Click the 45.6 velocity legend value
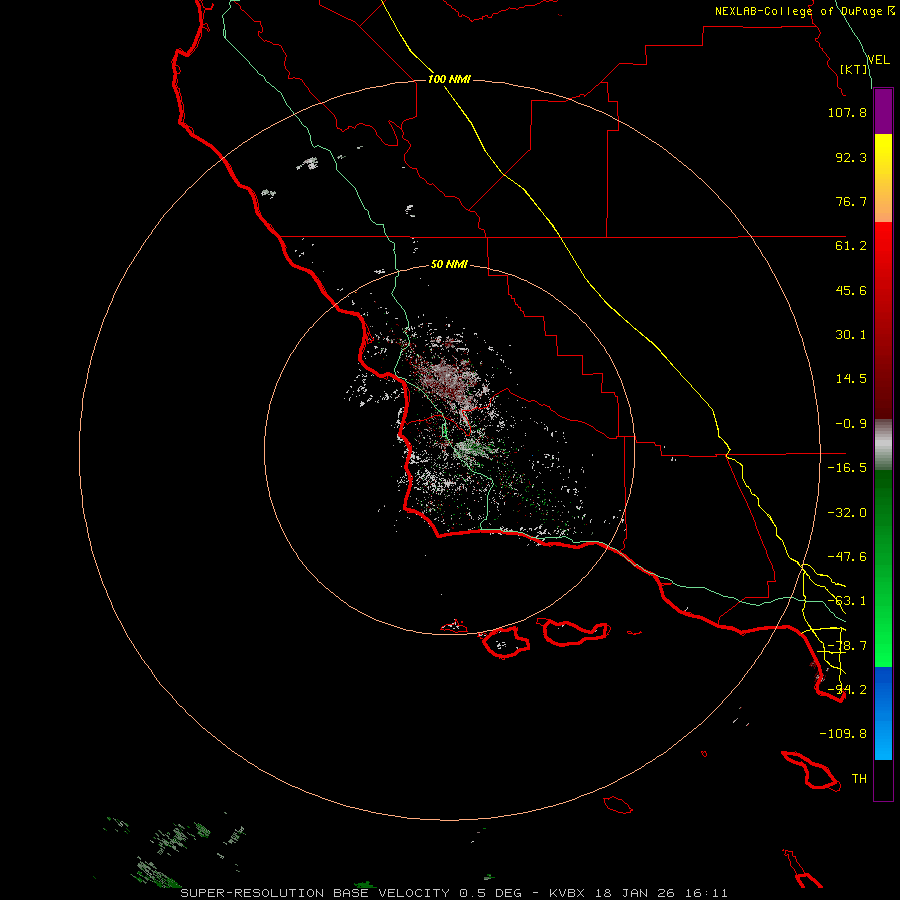Screen dimensions: 900x900 (851, 290)
